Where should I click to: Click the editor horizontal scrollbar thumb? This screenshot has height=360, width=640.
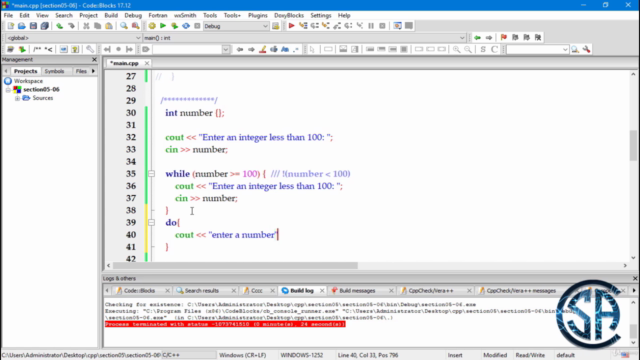pyautogui.click(x=236, y=265)
